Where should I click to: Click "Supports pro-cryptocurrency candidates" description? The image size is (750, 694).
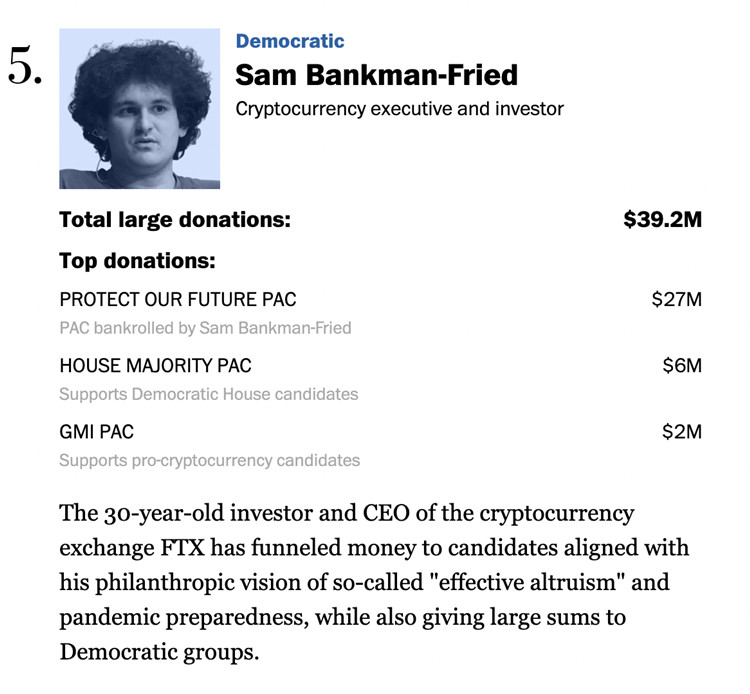(209, 461)
